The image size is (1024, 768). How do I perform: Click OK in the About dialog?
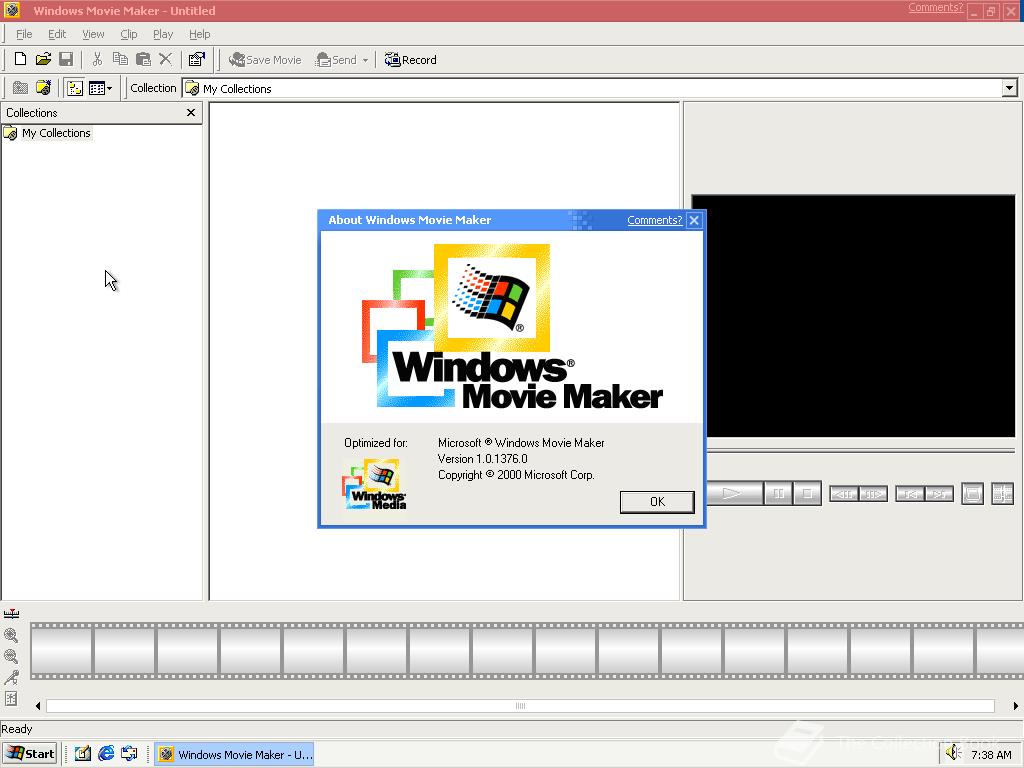pos(657,502)
